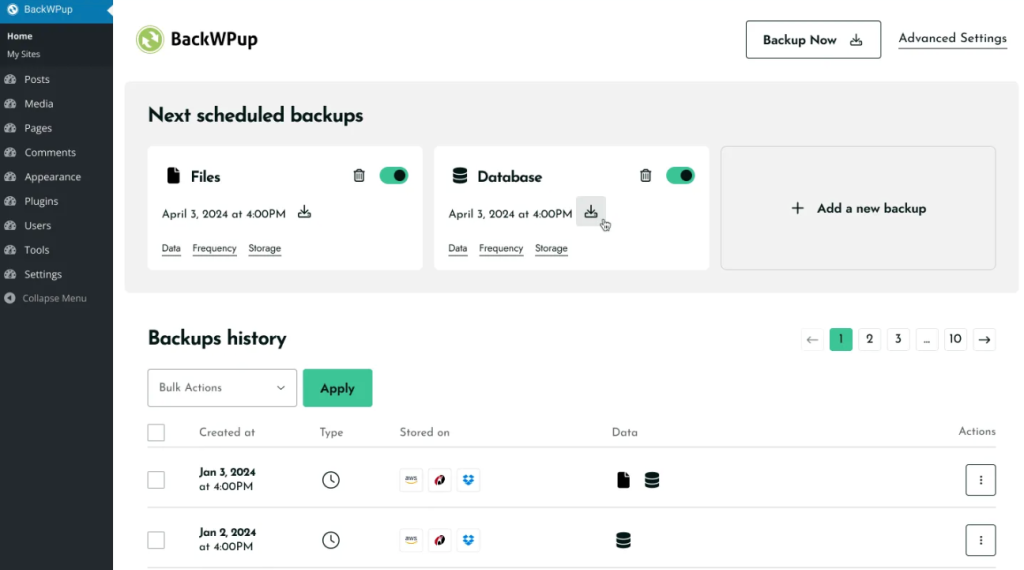Open the Database backup Storage link

pyautogui.click(x=551, y=249)
